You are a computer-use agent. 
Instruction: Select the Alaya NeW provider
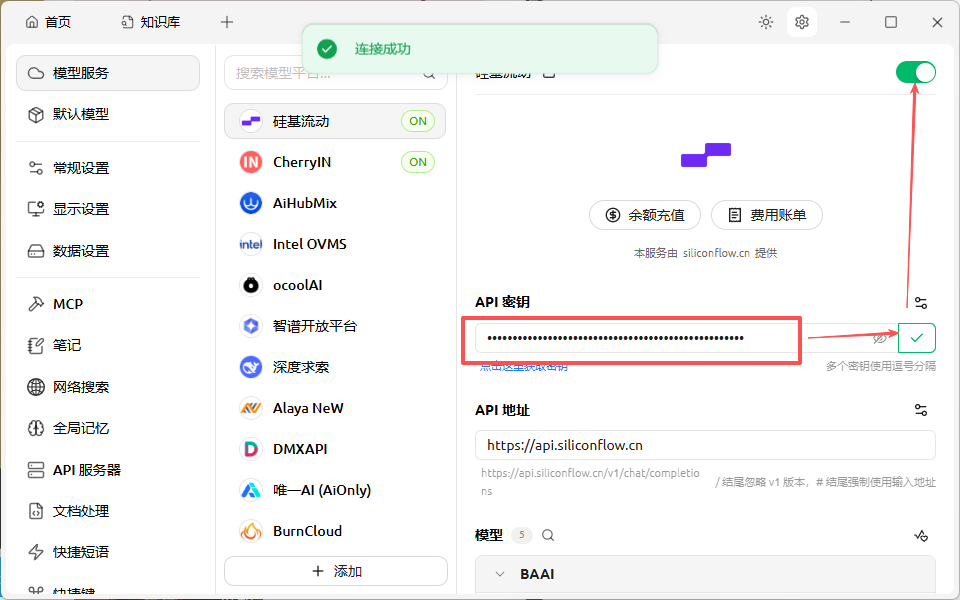(335, 408)
